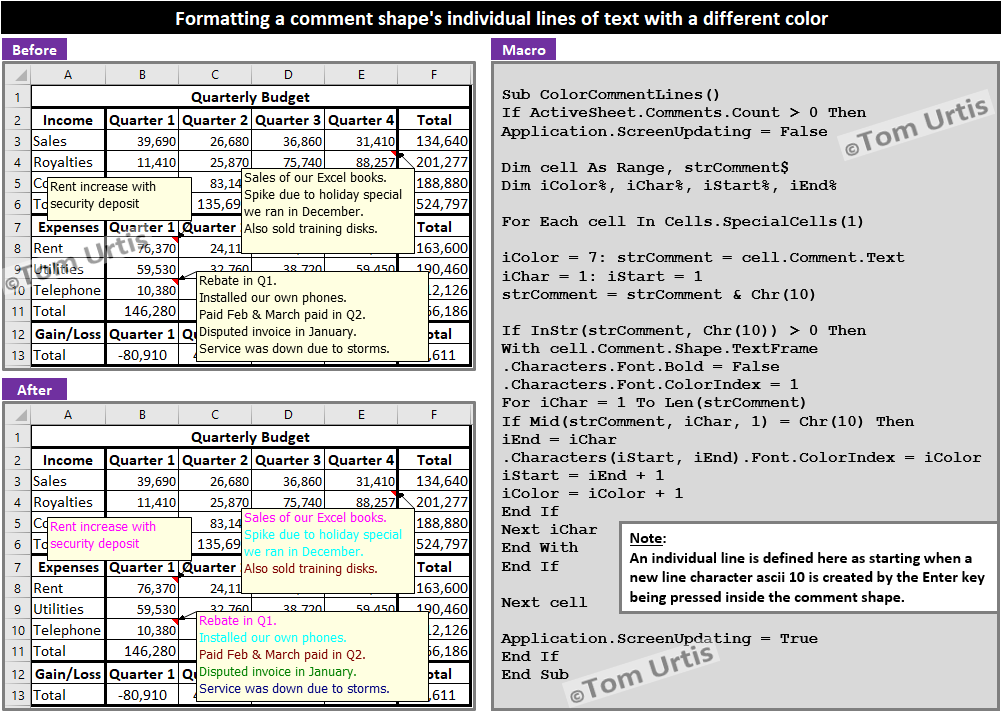Viewport: 1003px width, 713px height.
Task: Click the dark red 'Also sold training disks.' line
Action: 311,568
